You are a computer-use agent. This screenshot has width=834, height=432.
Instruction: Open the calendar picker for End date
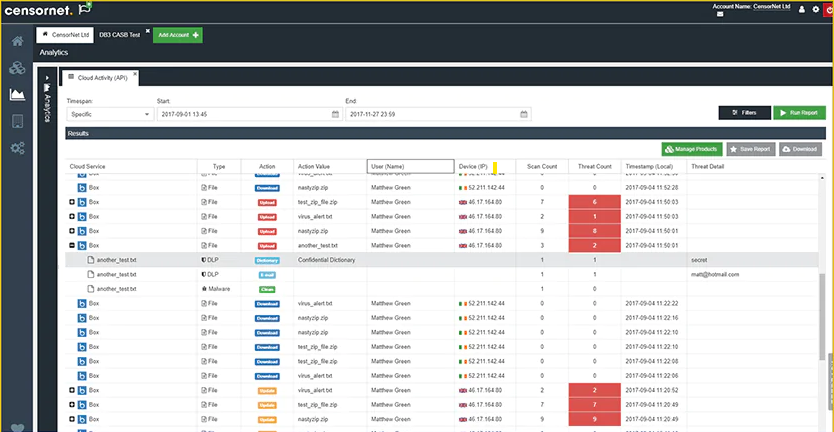[523, 114]
